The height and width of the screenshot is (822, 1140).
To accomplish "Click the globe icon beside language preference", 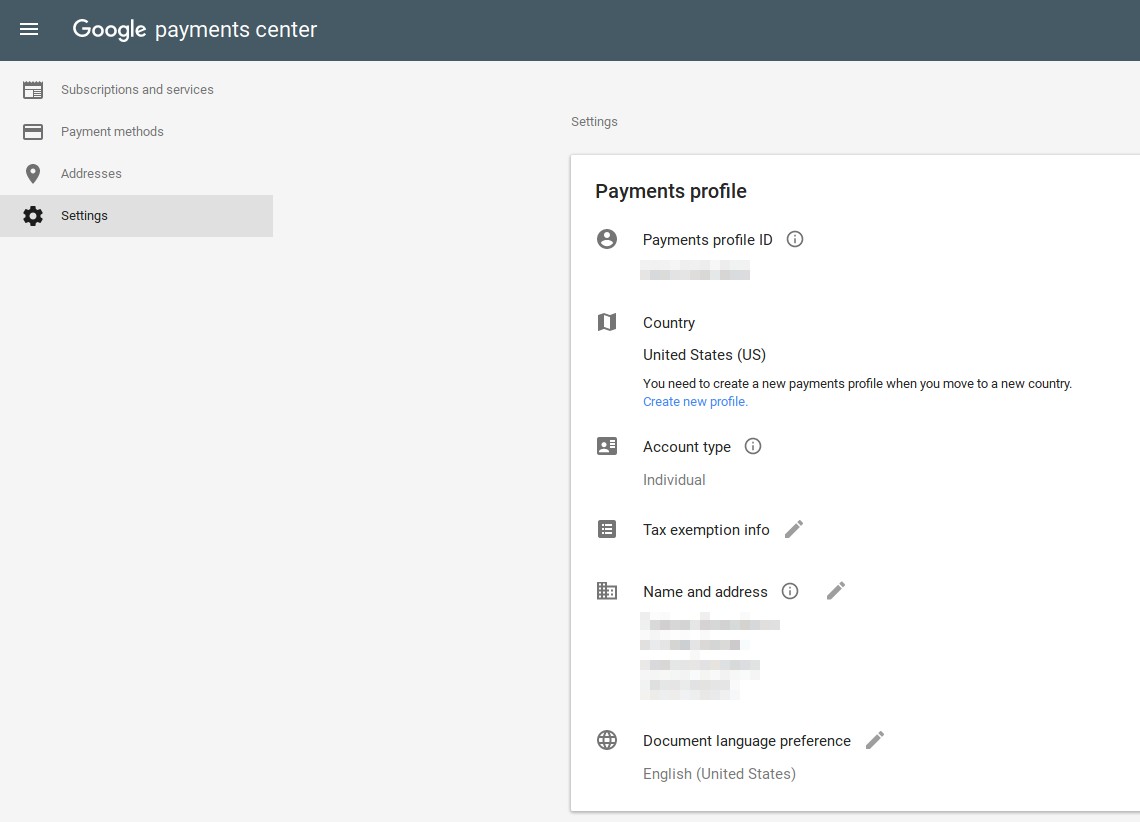I will [x=607, y=740].
